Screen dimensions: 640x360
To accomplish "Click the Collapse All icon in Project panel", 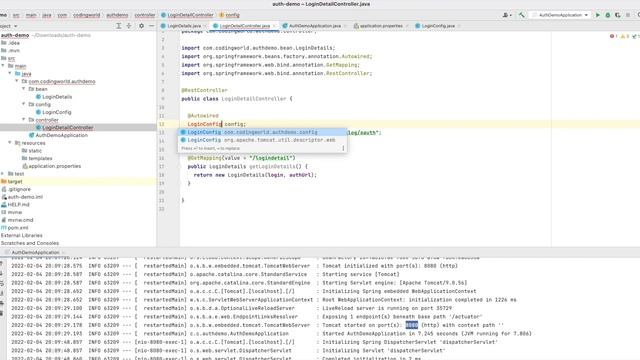I will coord(129,26).
